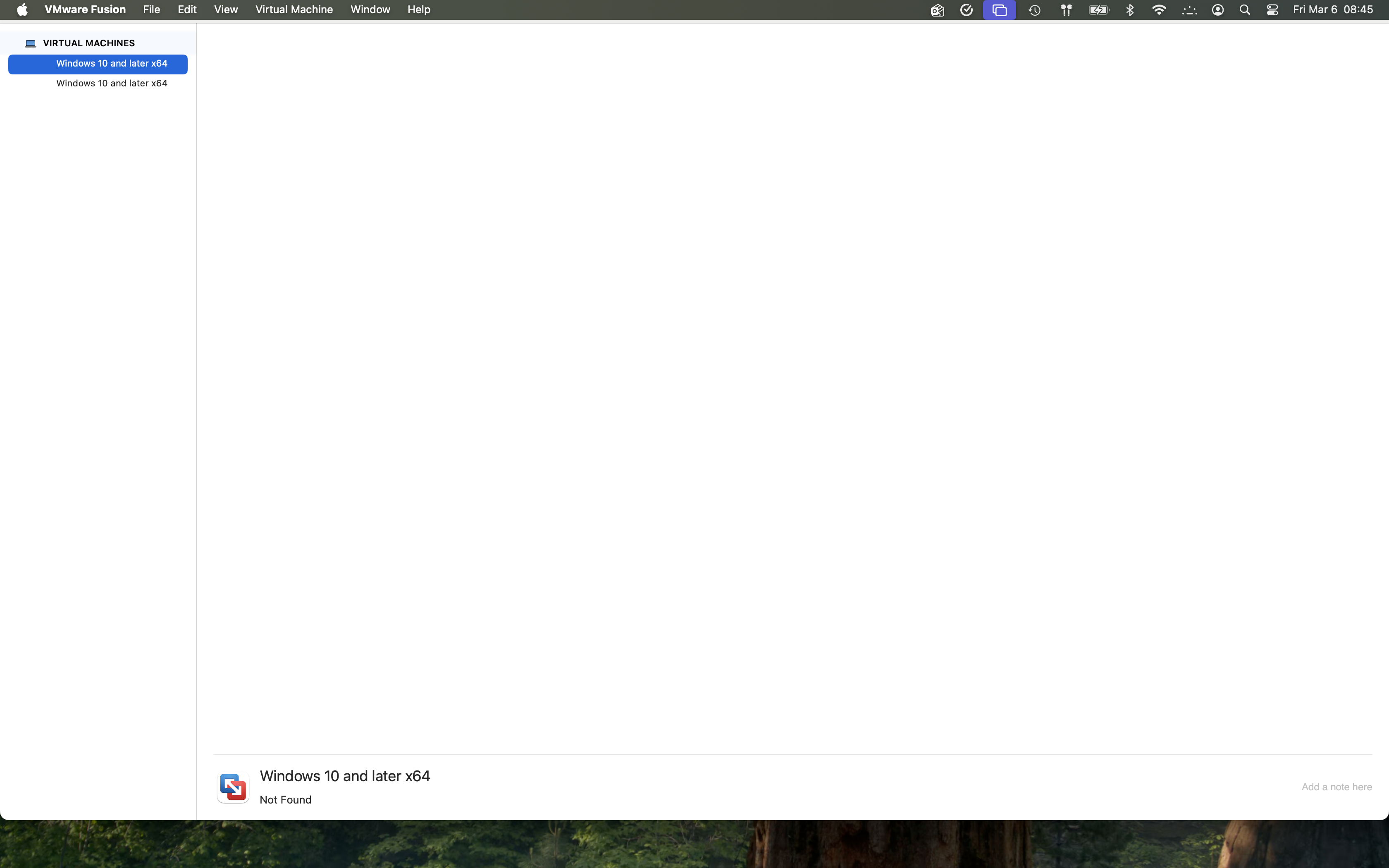Click the Add a note here field
1389x868 pixels.
pos(1336,787)
